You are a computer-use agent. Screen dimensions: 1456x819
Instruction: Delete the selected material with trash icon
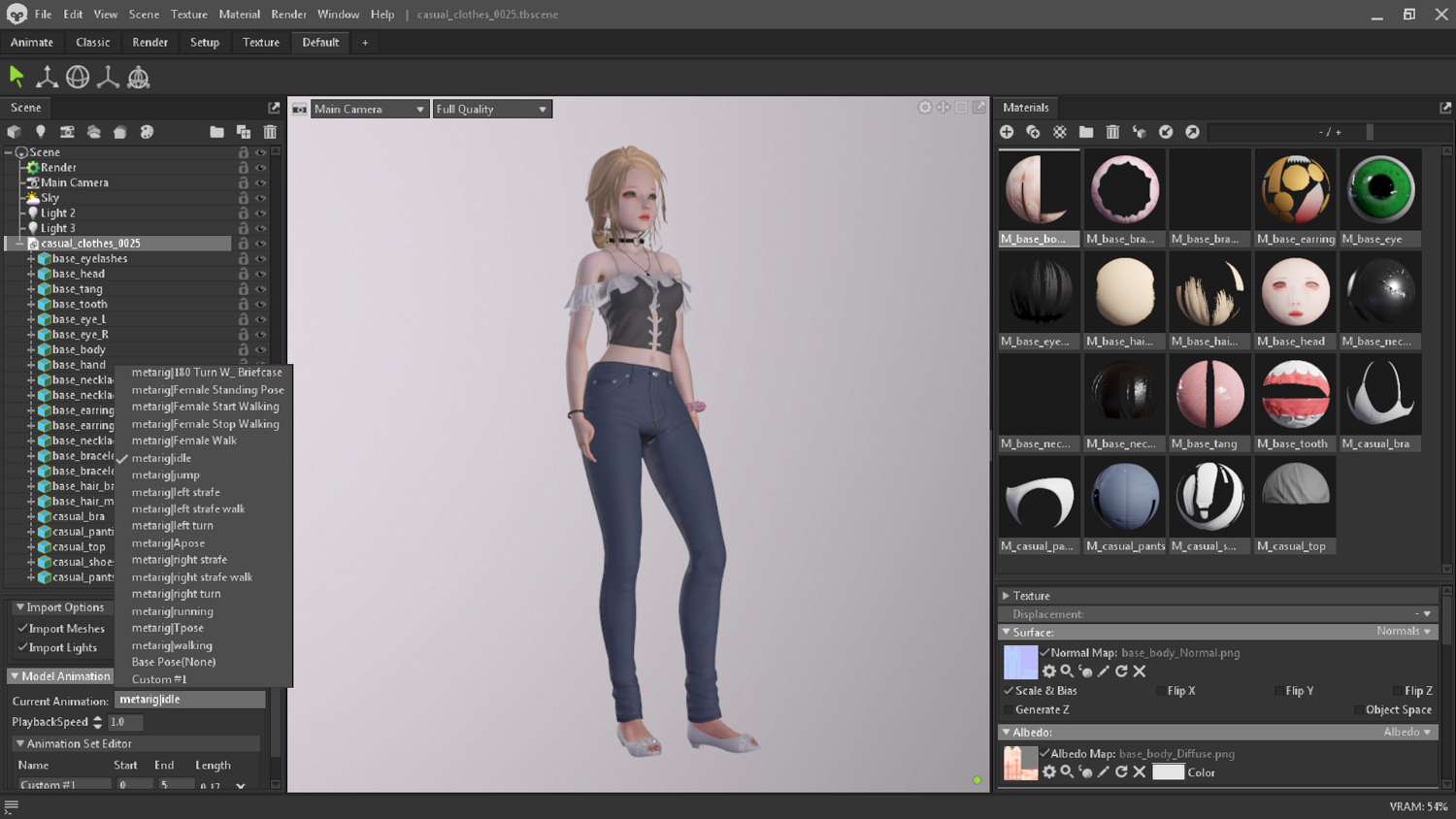1113,132
